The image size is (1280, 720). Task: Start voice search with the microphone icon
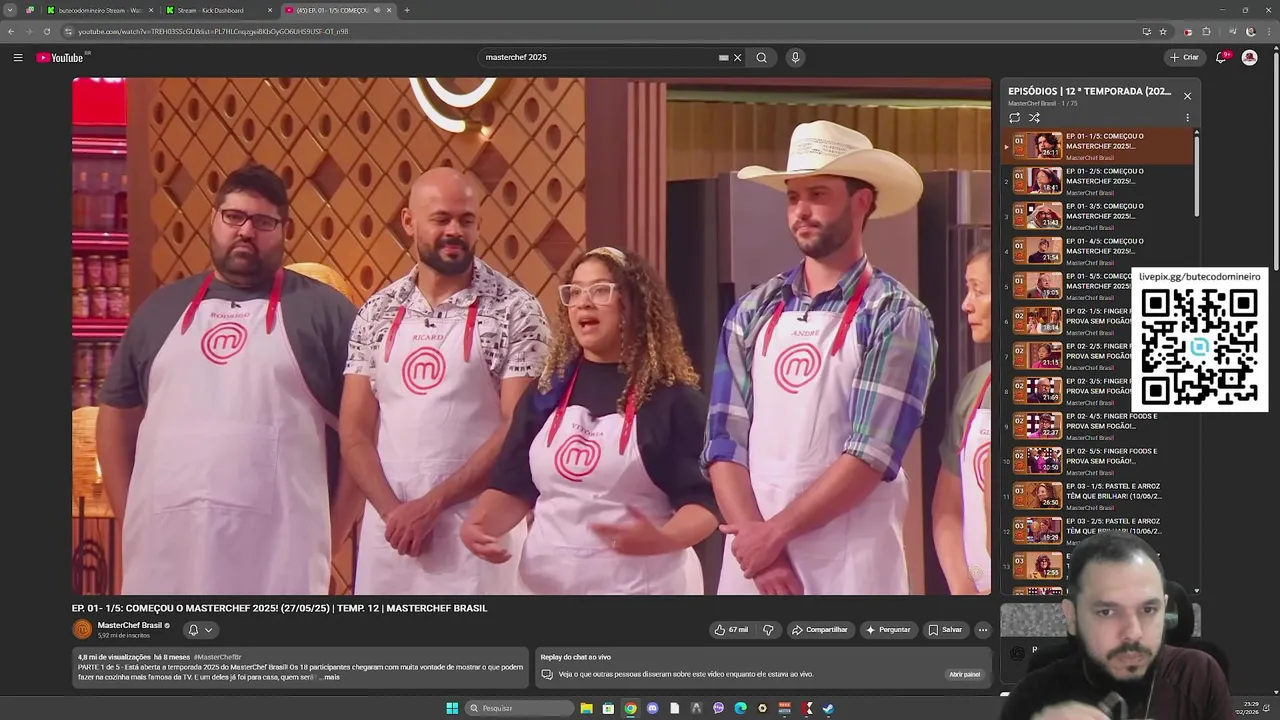[x=795, y=58]
